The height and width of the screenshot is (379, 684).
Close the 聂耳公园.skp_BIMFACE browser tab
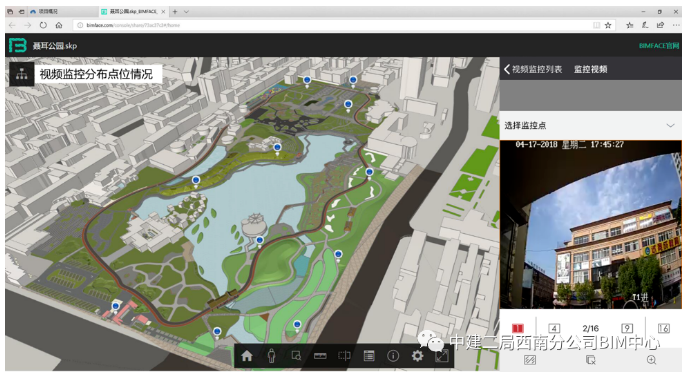click(164, 12)
